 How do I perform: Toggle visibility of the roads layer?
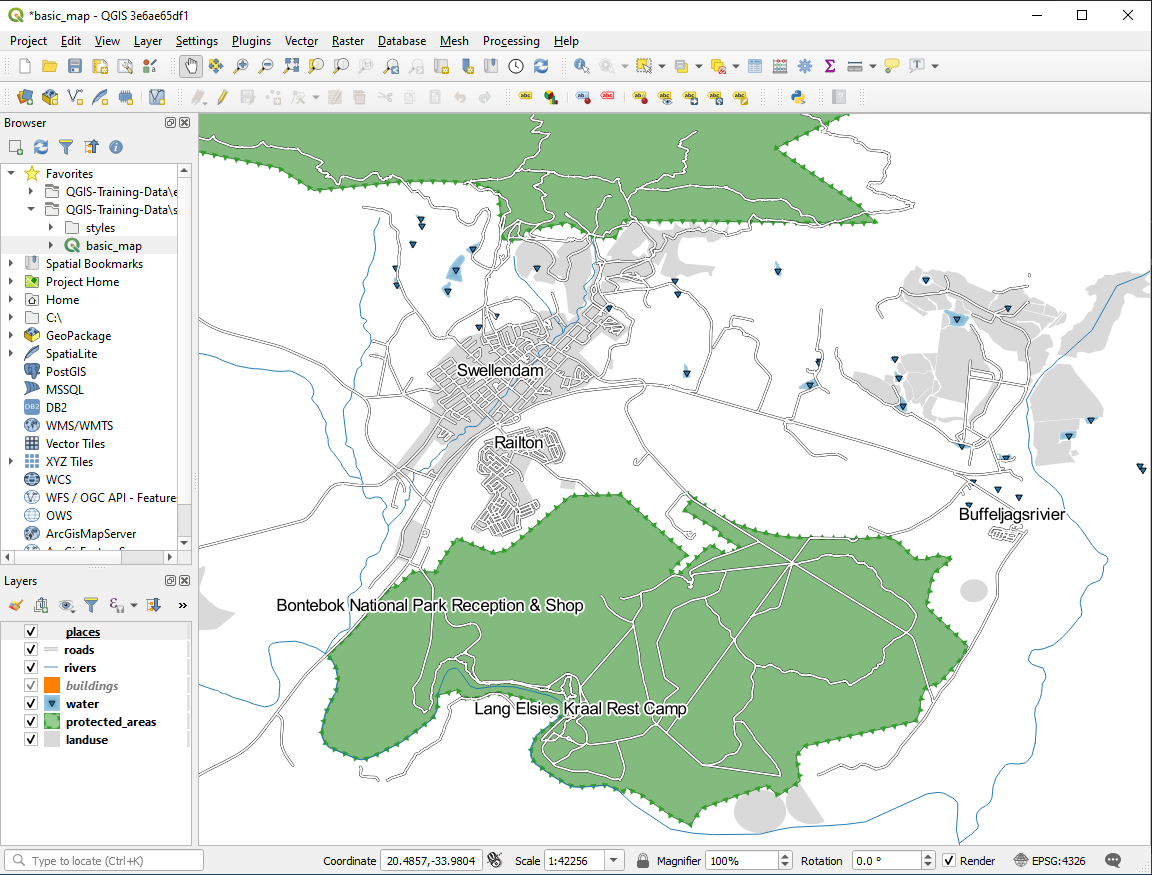[30, 650]
